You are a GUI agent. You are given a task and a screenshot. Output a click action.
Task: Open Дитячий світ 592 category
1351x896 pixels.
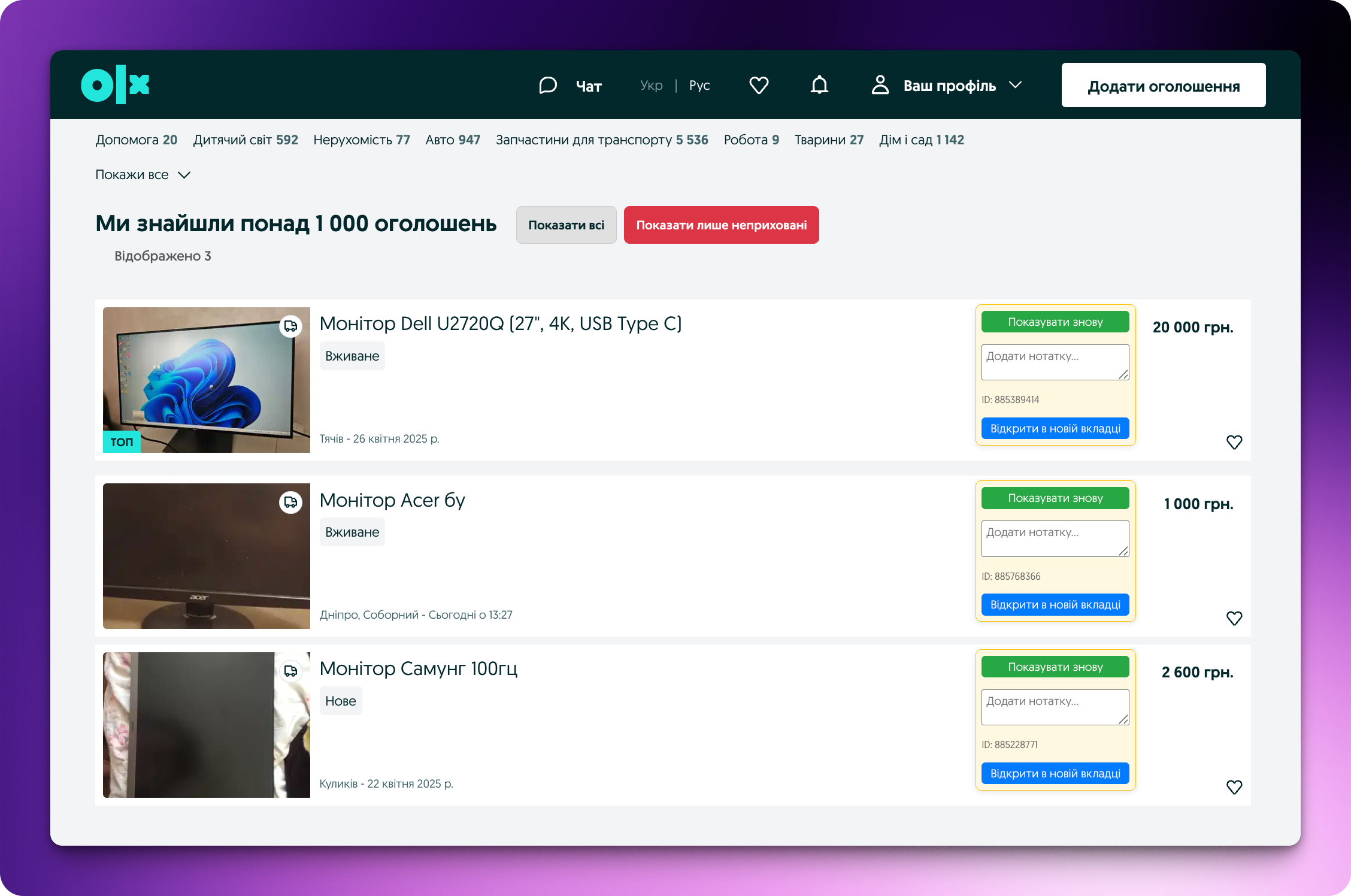tap(246, 140)
